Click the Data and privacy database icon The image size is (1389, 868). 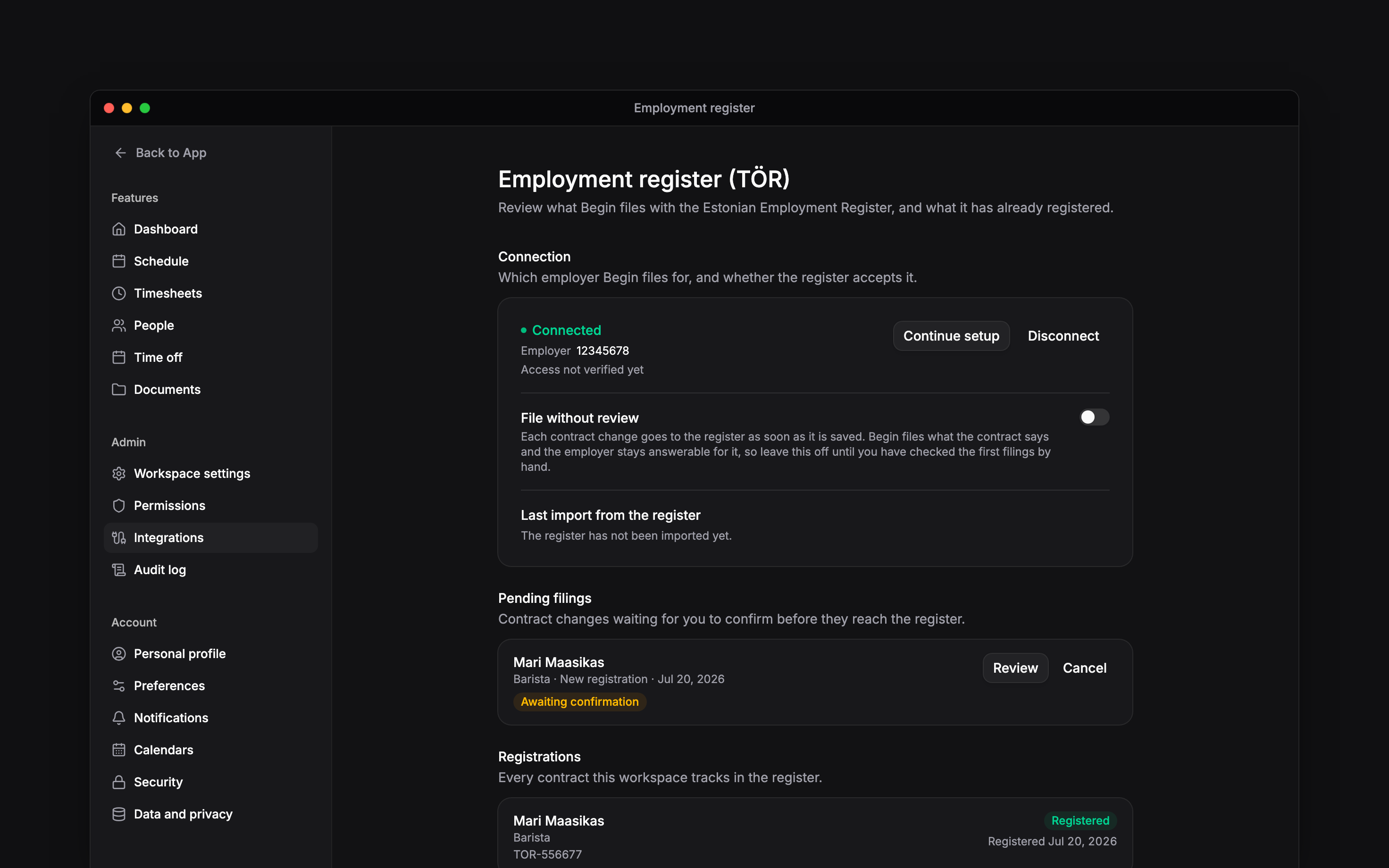pyautogui.click(x=119, y=815)
